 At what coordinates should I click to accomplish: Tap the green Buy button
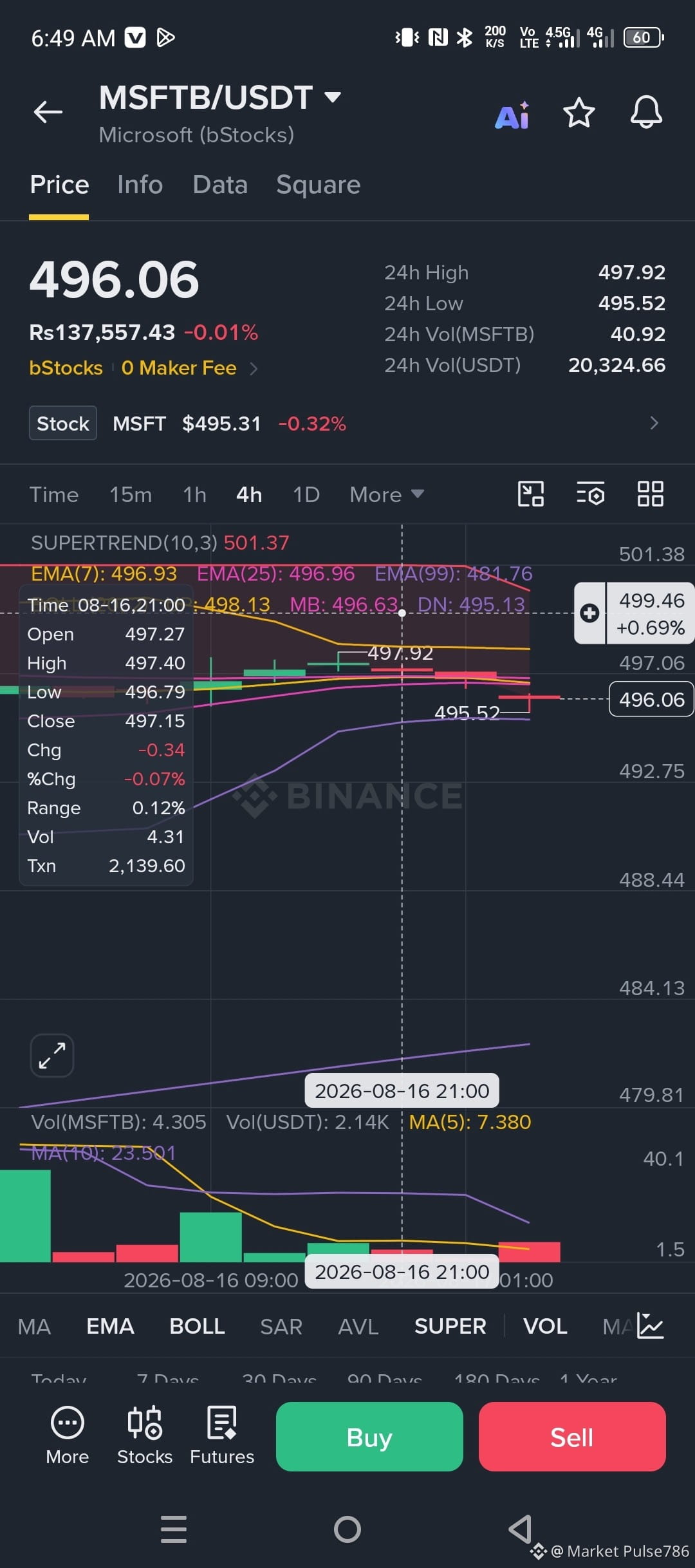pos(369,1437)
